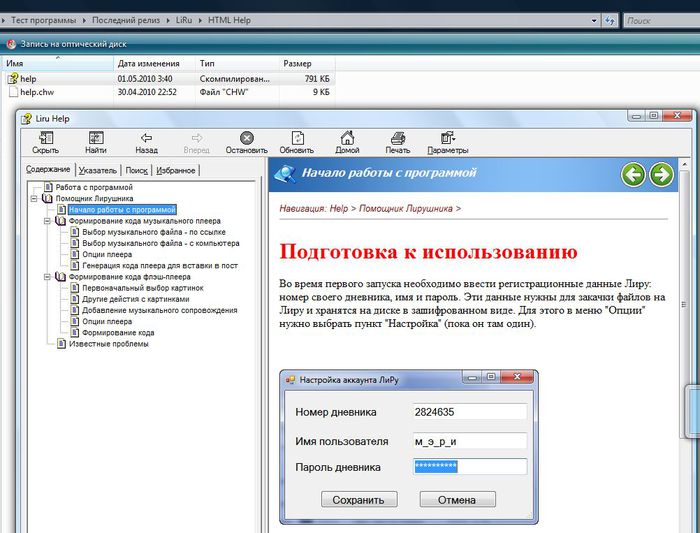This screenshot has width=700, height=533.
Task: Open Выбор музыкального файла - по ссылке
Action: click(154, 232)
